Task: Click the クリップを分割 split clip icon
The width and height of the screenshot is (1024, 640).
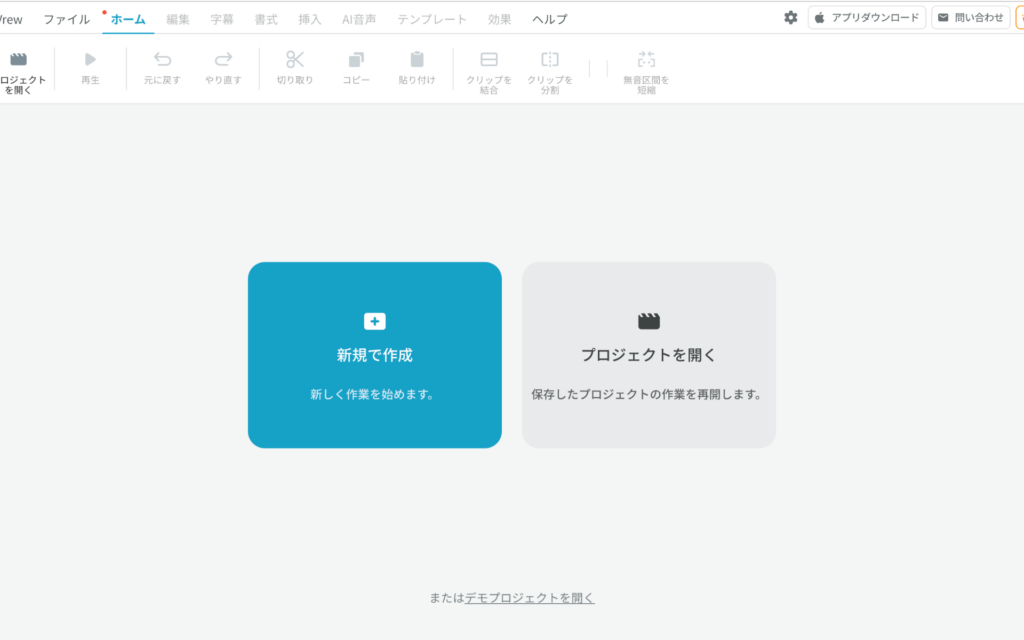Action: click(550, 60)
